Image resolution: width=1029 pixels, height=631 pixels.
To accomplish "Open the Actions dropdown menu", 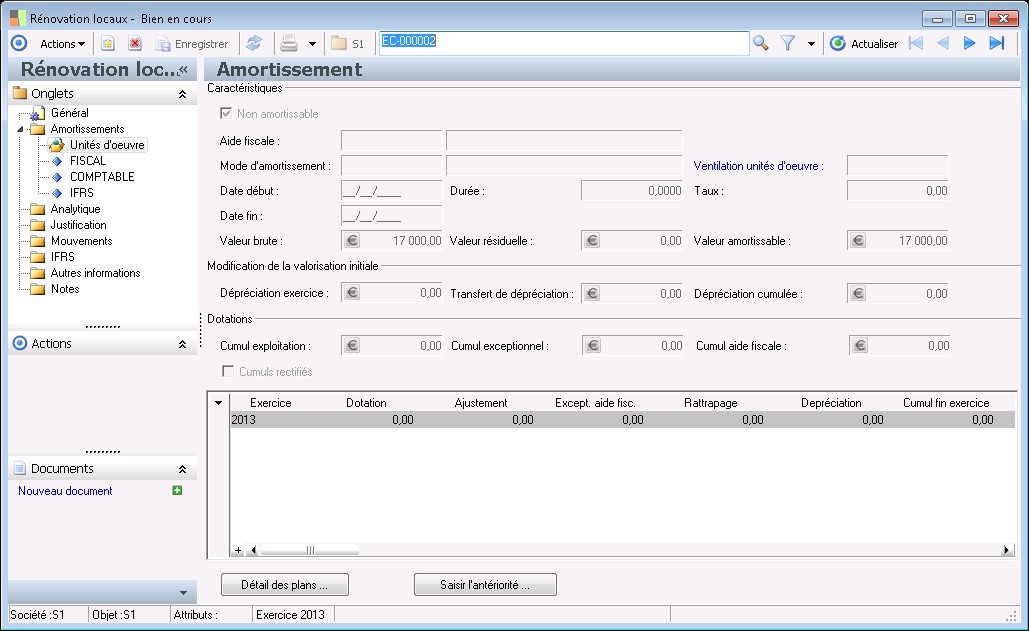I will pos(62,43).
